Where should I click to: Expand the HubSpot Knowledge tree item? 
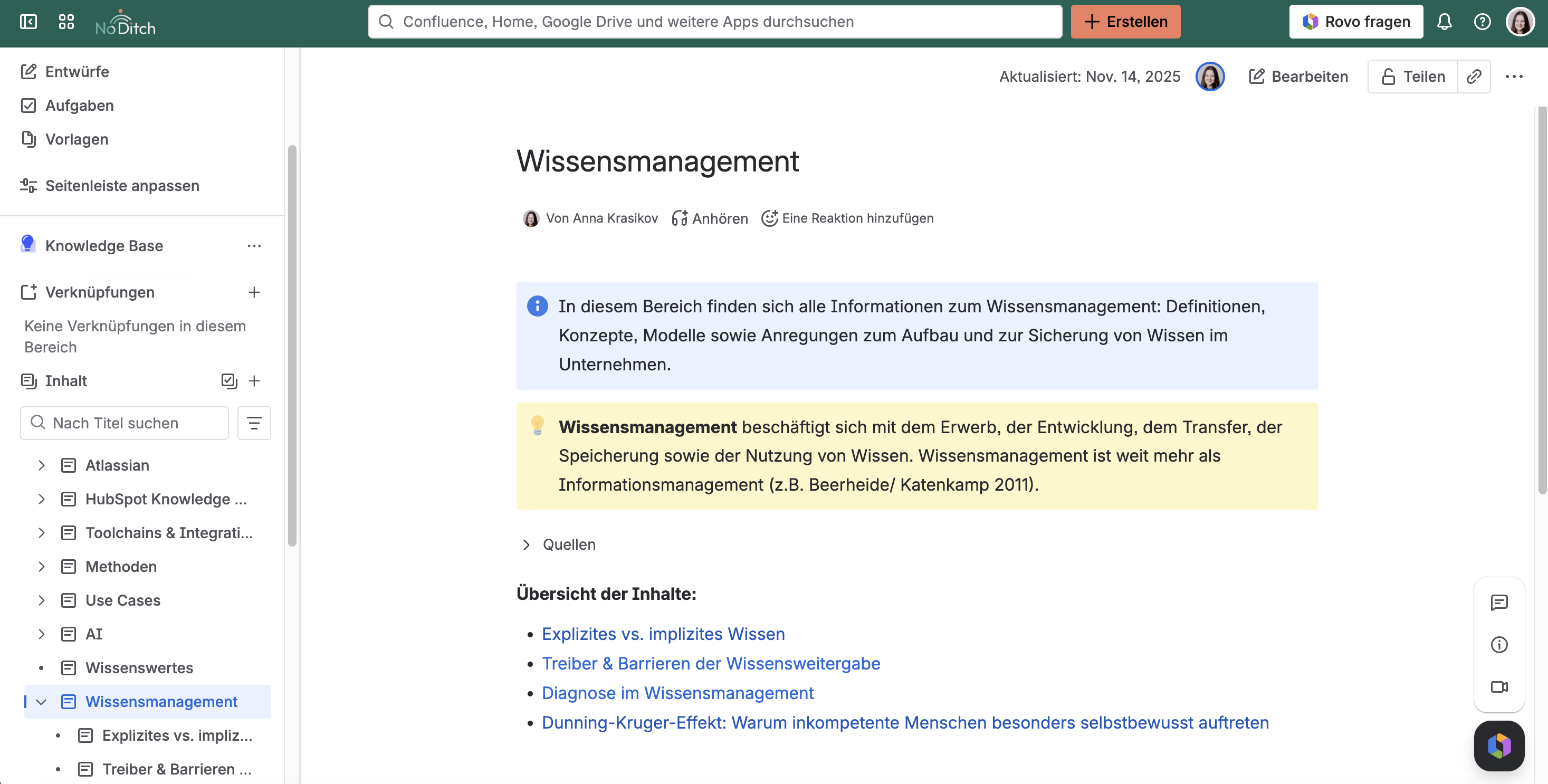click(42, 499)
